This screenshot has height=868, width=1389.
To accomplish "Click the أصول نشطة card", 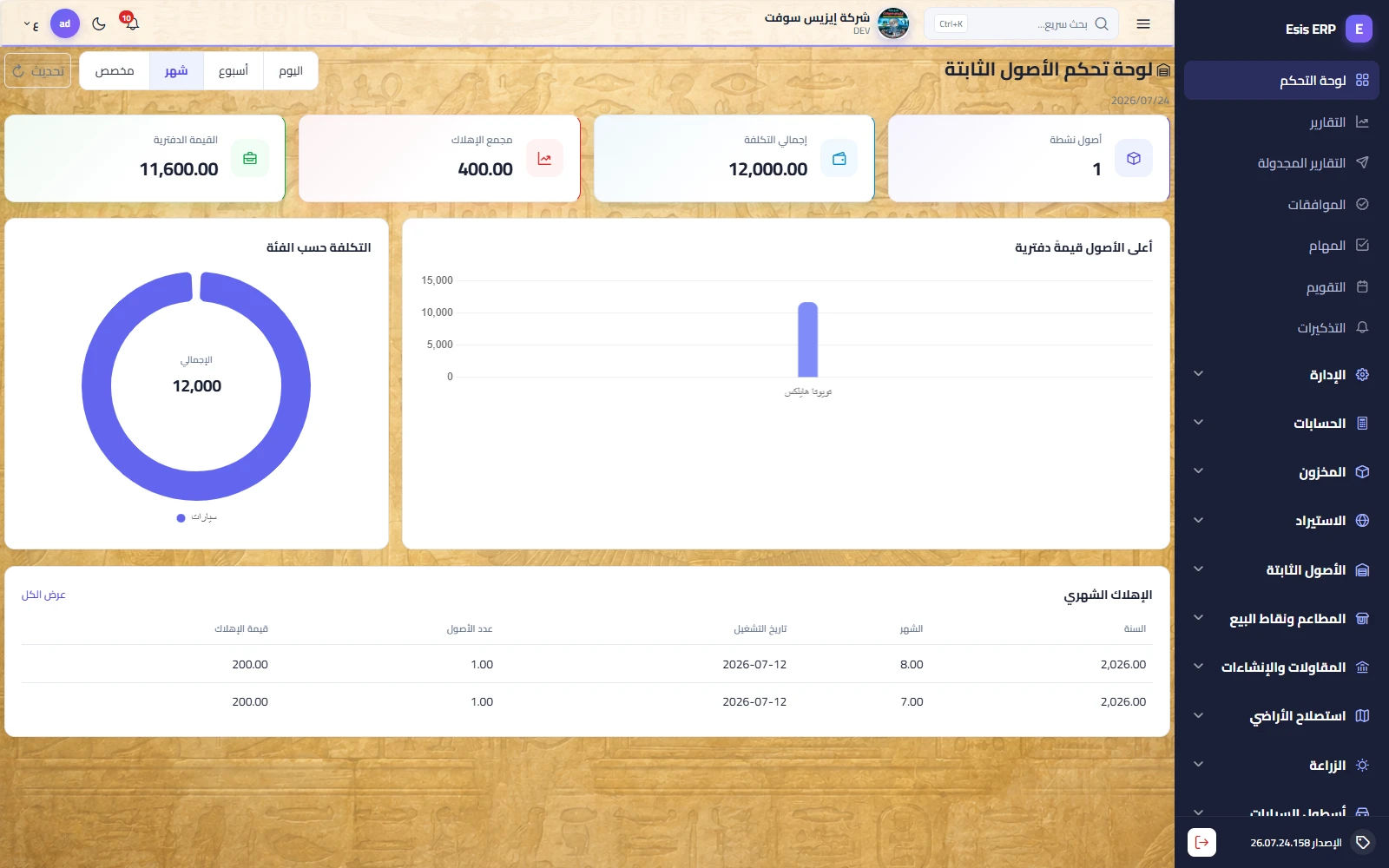I will [1029, 159].
